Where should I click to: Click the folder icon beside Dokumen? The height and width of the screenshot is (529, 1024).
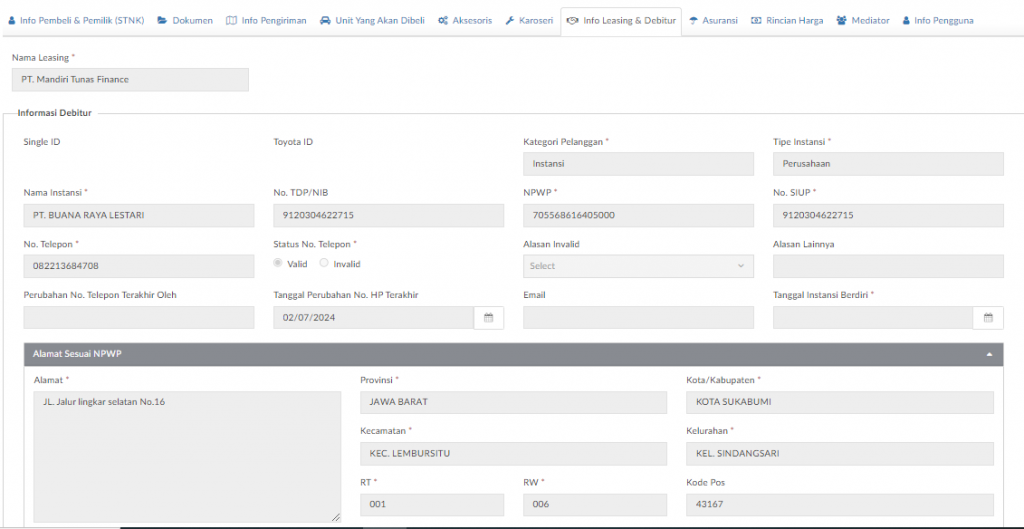click(x=162, y=20)
